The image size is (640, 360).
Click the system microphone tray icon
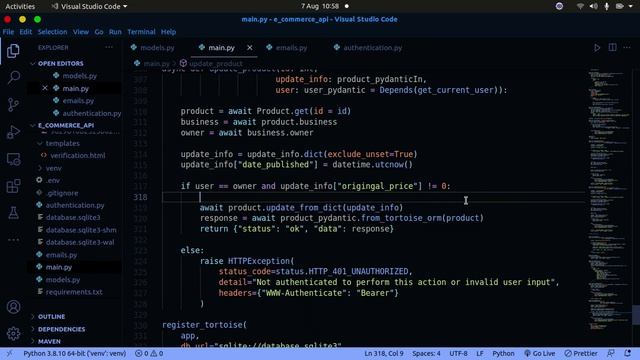[607, 6]
